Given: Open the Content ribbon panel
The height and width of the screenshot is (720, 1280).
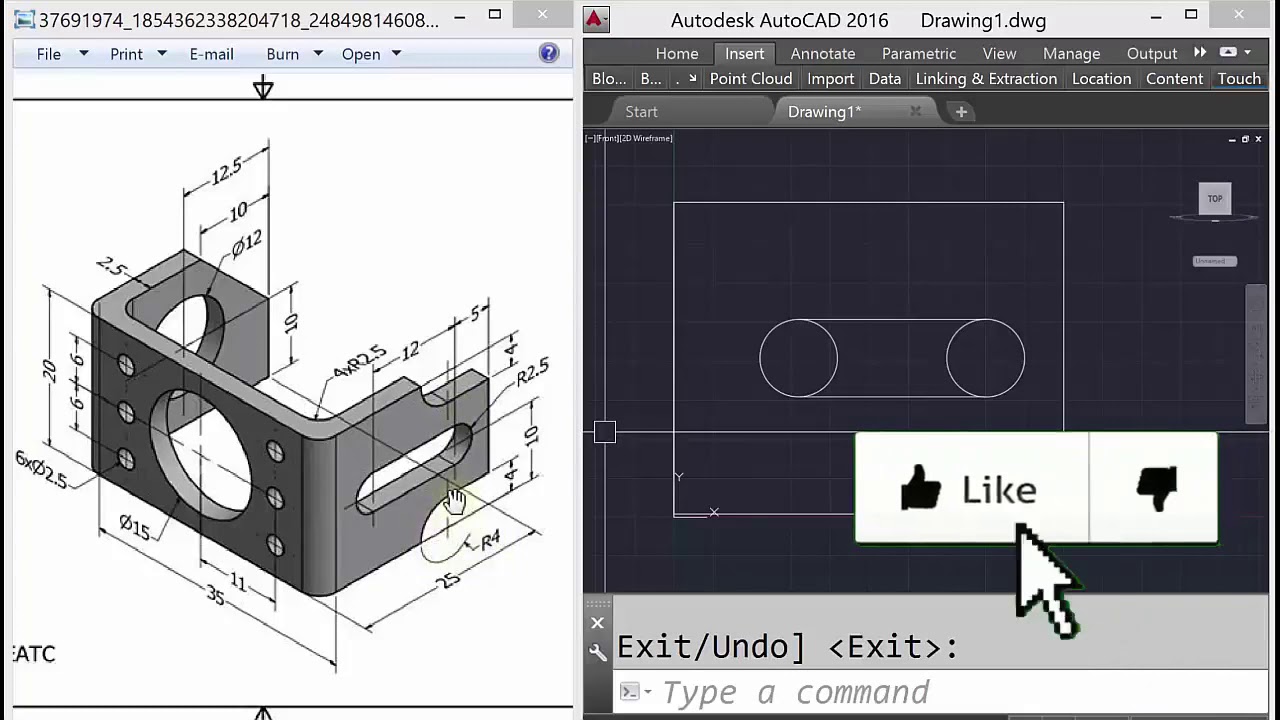Looking at the screenshot, I should (1174, 79).
